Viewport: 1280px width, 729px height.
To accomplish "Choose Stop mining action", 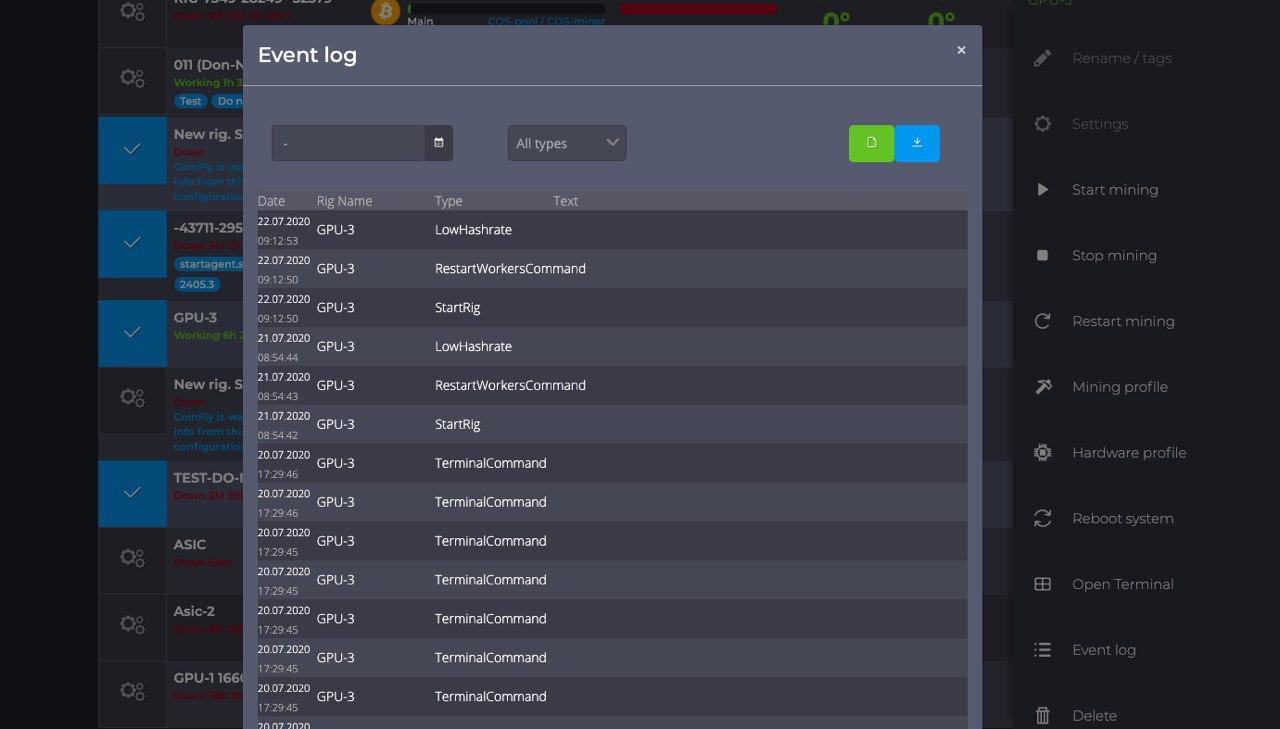I will [x=1114, y=255].
